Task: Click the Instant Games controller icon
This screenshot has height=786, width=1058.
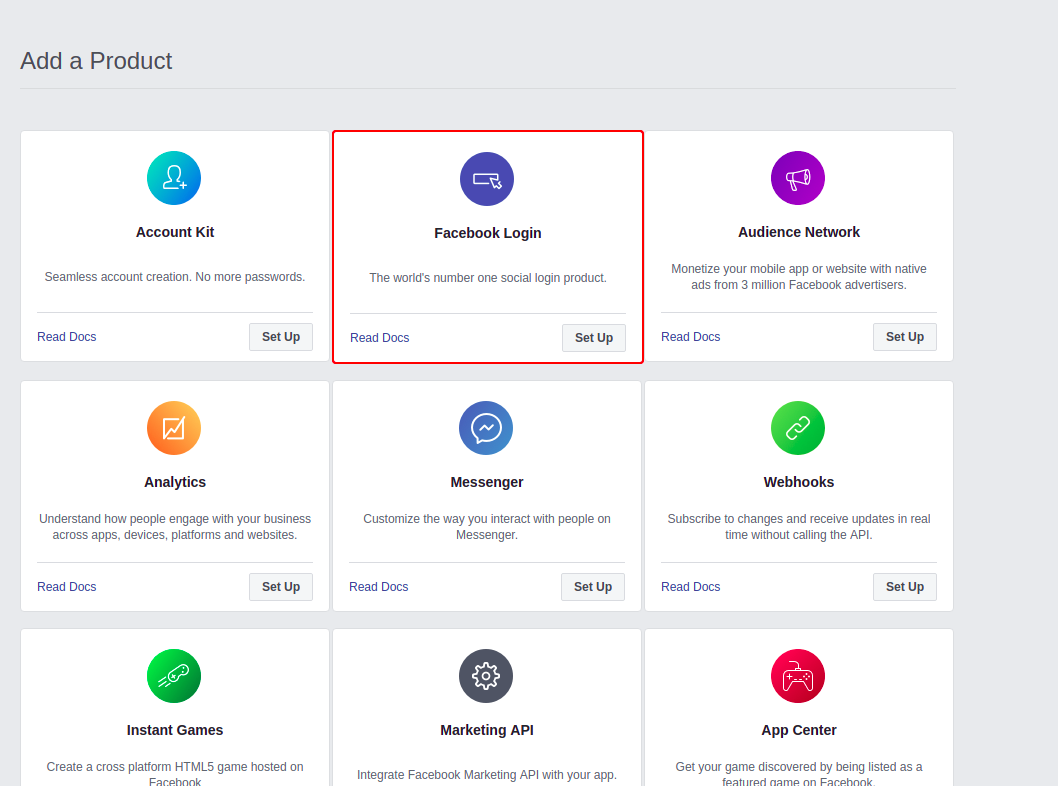Action: click(x=174, y=676)
